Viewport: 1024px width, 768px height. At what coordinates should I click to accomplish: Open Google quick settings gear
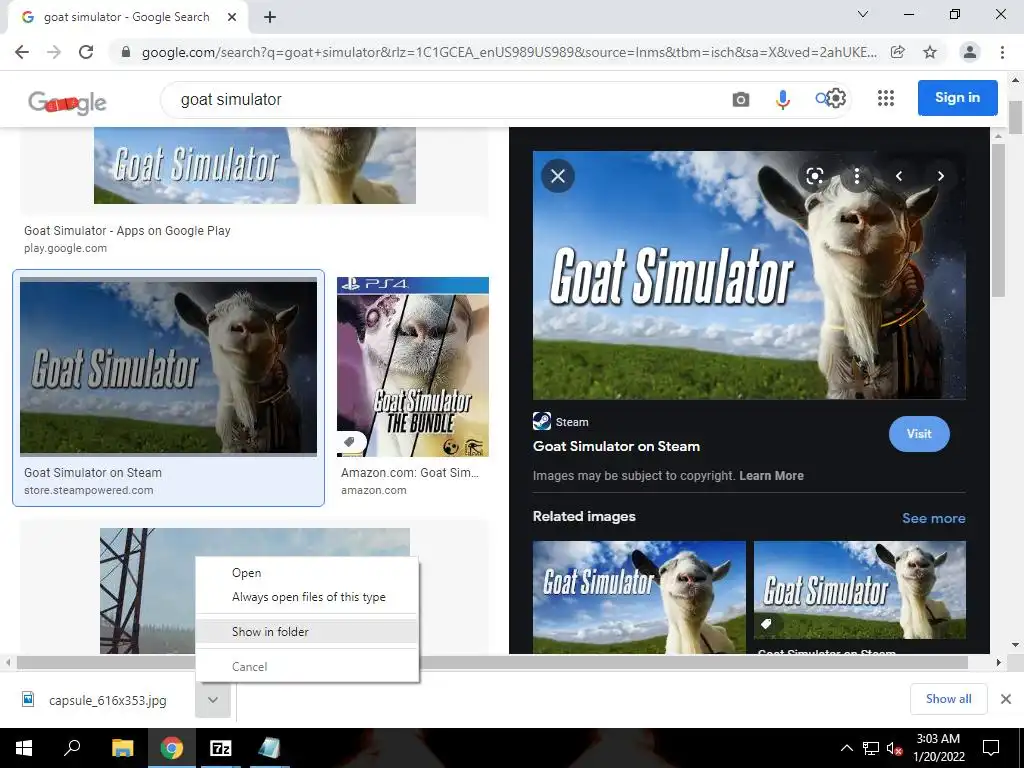tap(837, 98)
